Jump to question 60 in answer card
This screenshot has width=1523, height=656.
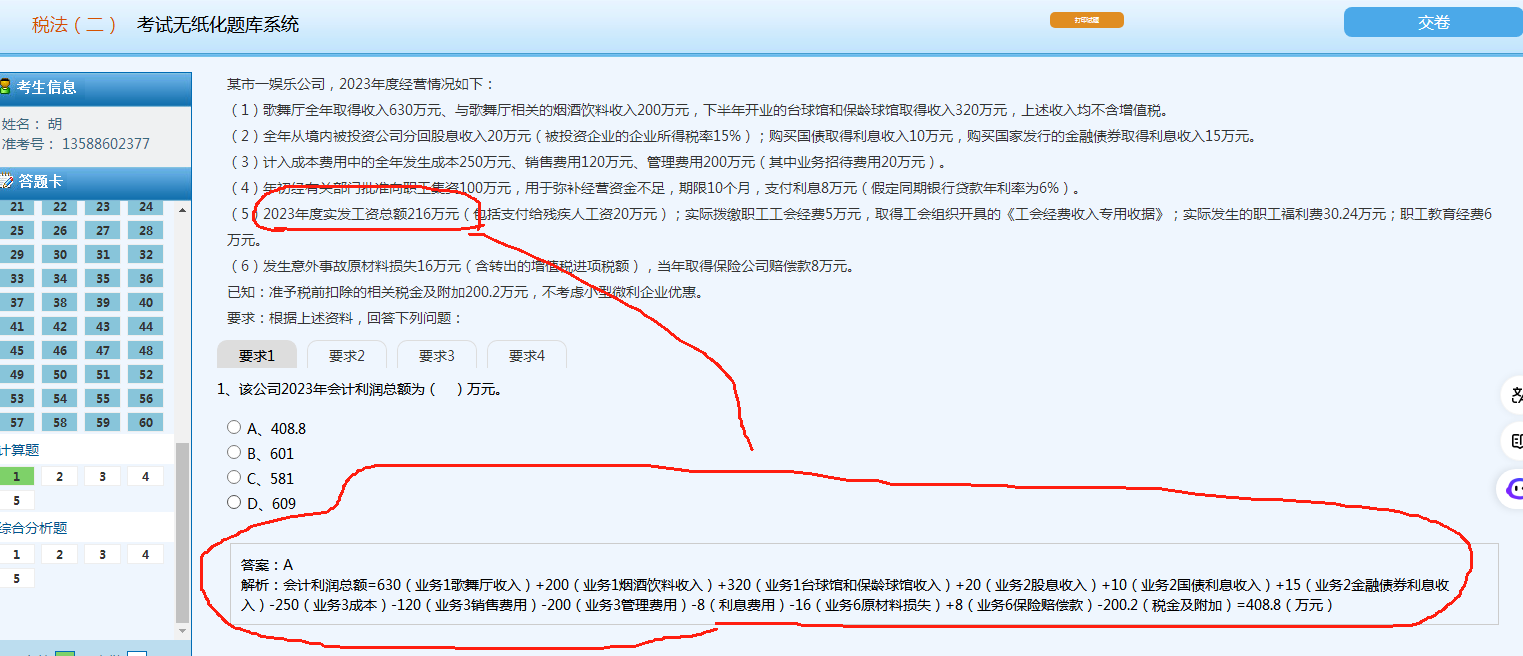(x=146, y=422)
